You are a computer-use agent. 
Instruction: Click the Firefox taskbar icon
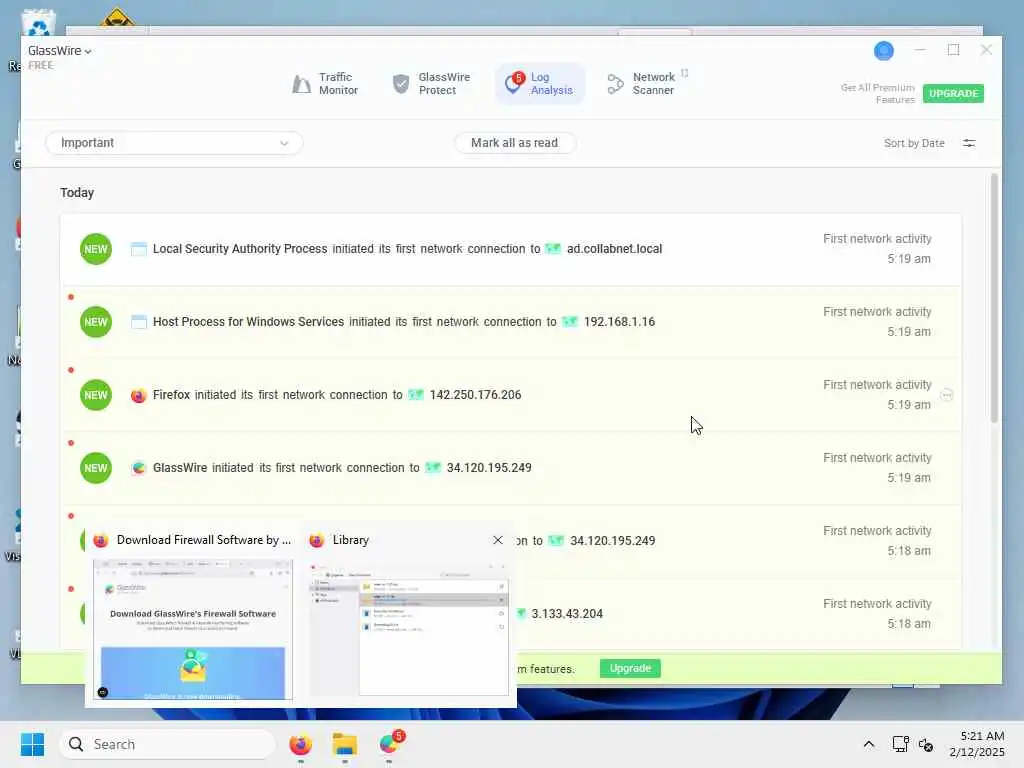pos(300,744)
